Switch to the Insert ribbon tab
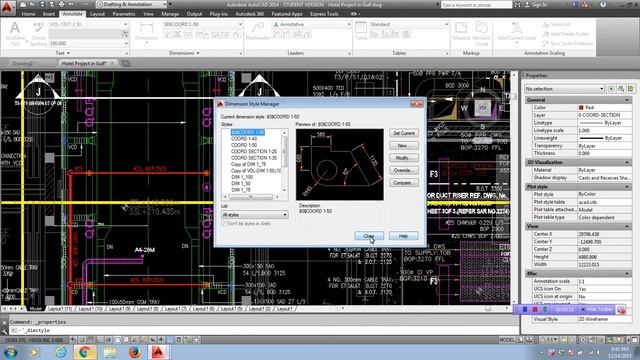Viewport: 640px width, 360px height. coord(49,14)
